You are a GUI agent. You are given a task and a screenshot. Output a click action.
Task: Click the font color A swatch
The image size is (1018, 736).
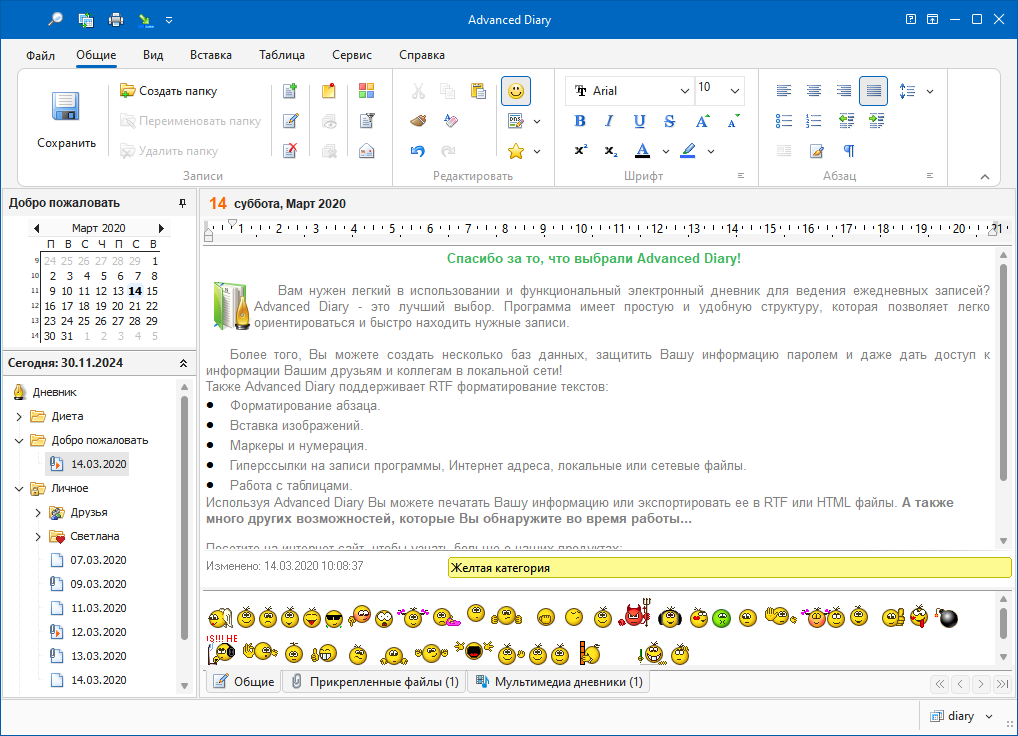click(643, 151)
